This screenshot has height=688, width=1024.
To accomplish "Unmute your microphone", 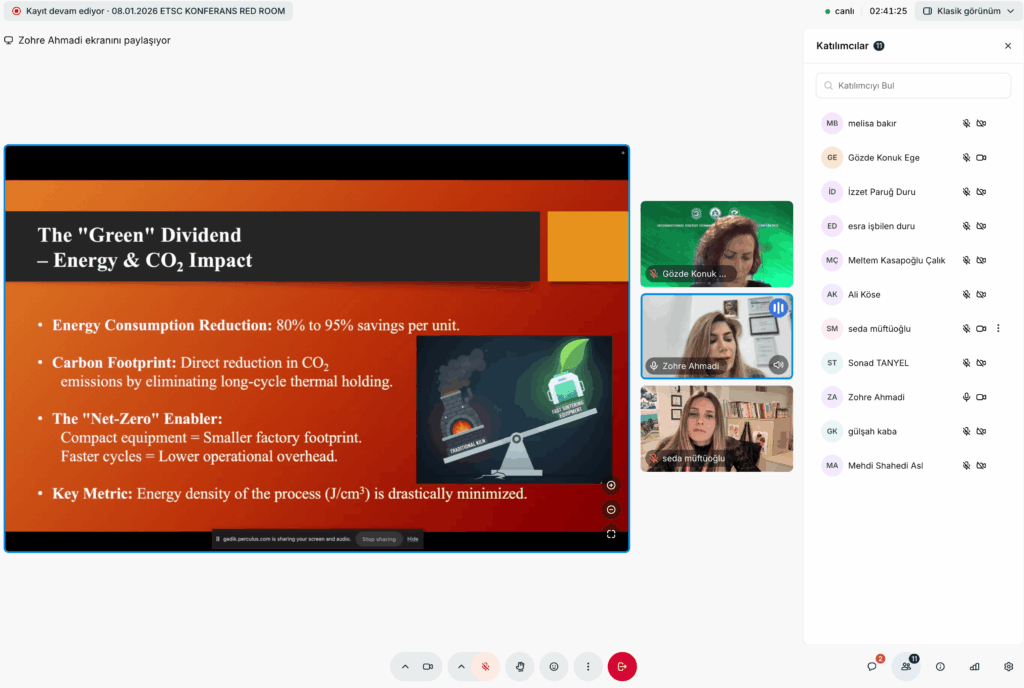I will point(485,666).
